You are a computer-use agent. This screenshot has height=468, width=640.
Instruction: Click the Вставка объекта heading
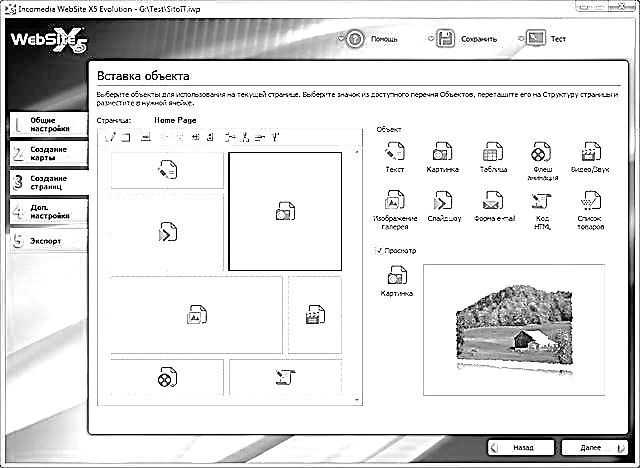143,76
